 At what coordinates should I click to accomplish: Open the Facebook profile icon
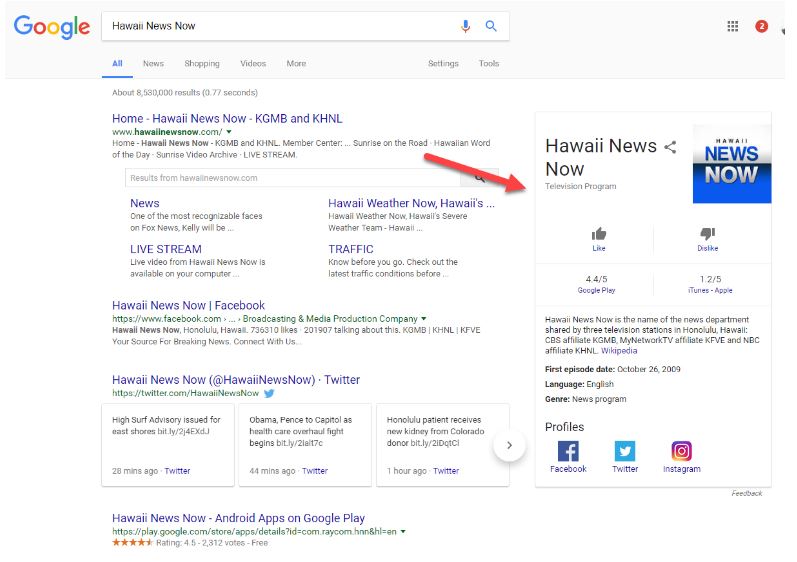point(568,451)
